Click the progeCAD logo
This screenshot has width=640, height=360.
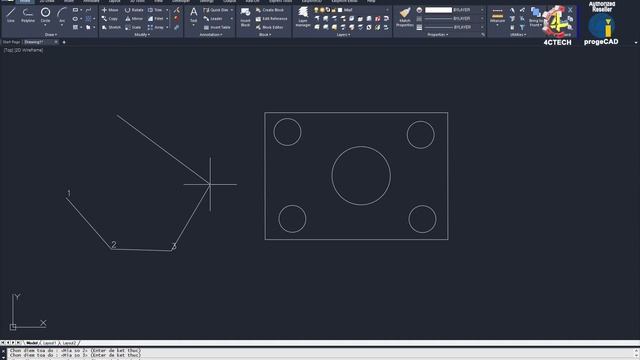601,29
